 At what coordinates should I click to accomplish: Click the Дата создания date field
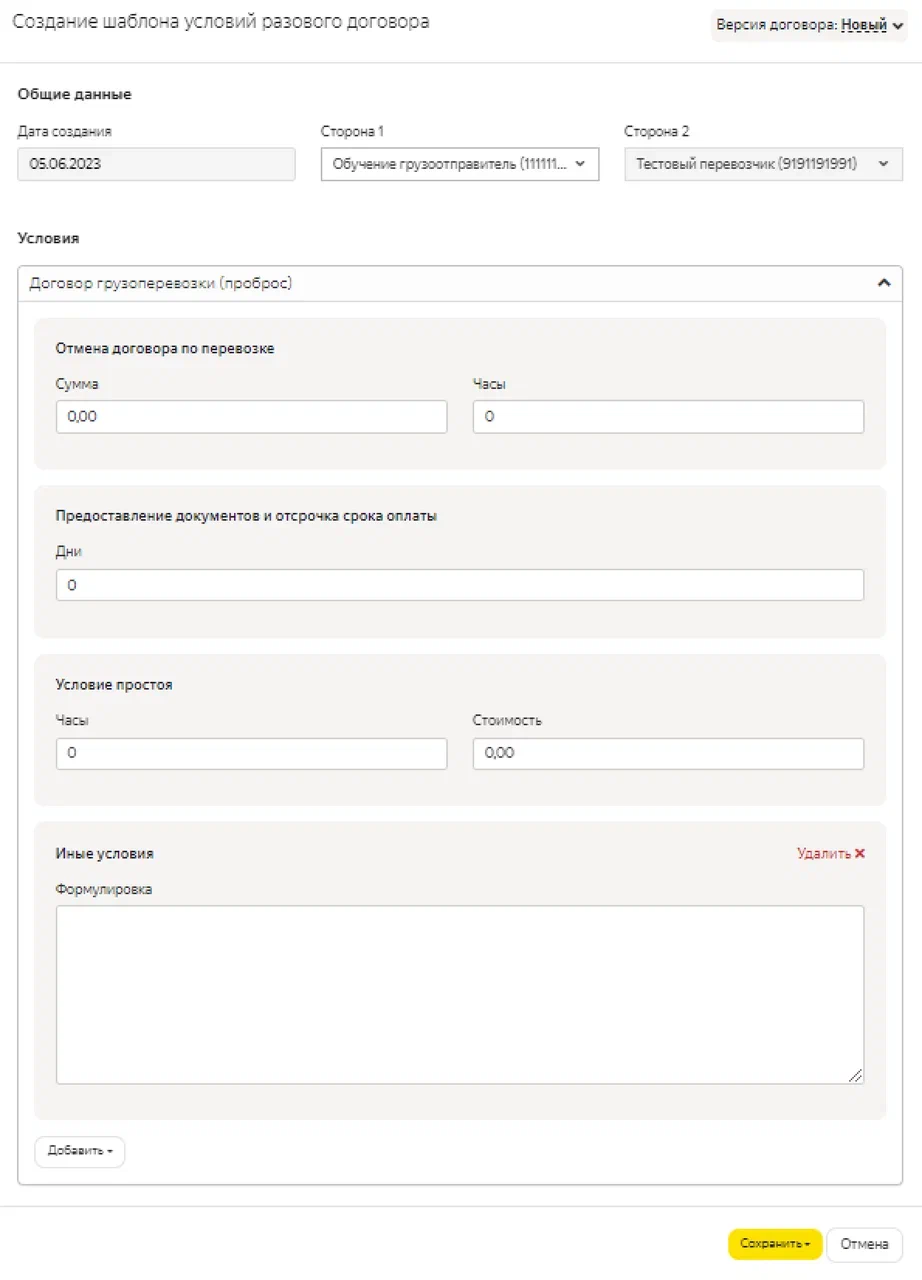156,165
